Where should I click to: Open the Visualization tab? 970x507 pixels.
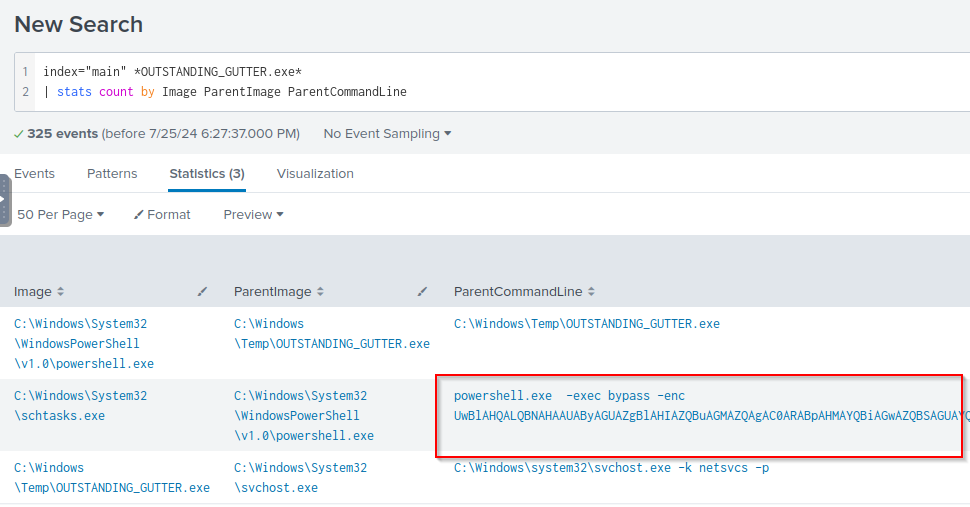315,174
